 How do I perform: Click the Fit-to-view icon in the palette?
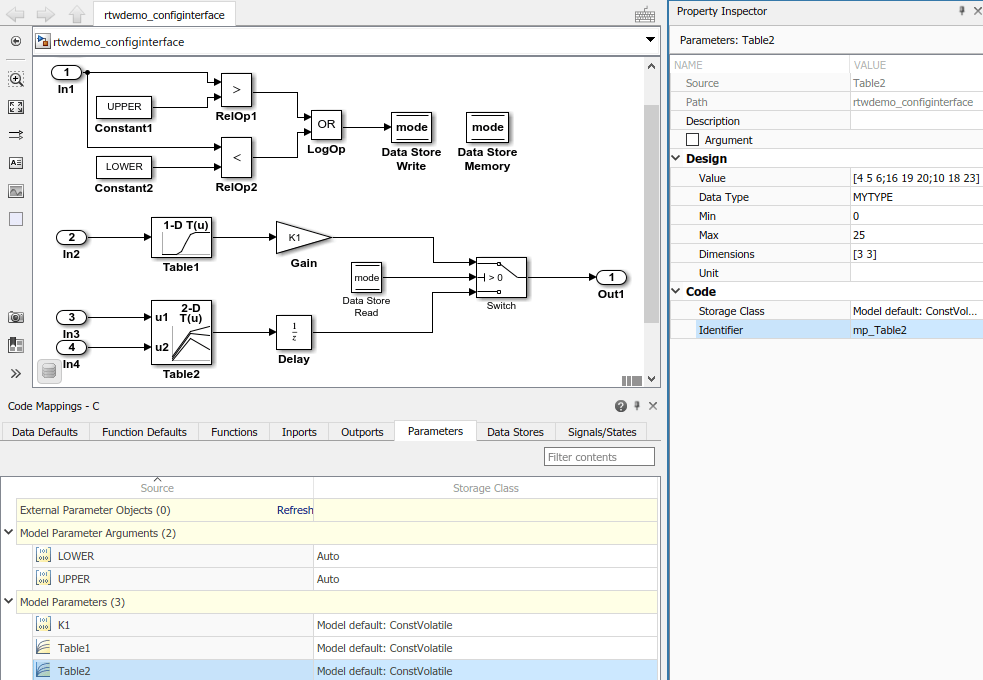(15, 107)
